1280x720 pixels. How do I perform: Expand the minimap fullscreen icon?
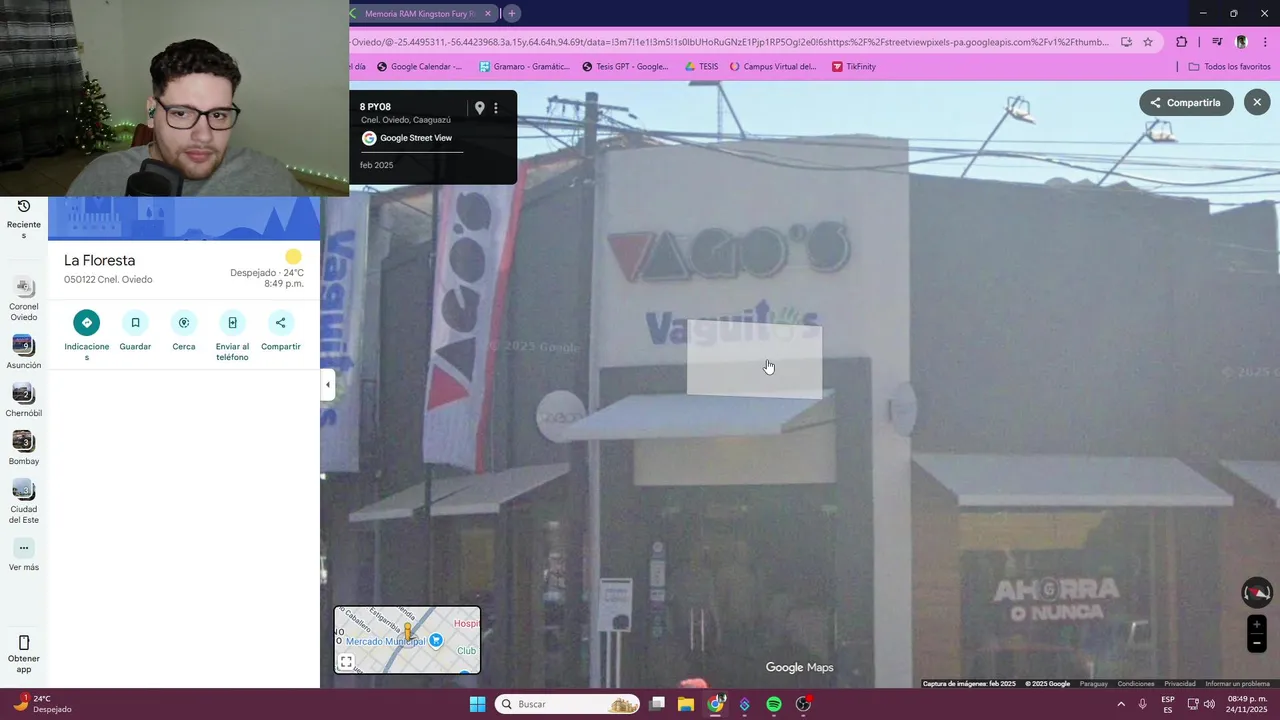(346, 662)
